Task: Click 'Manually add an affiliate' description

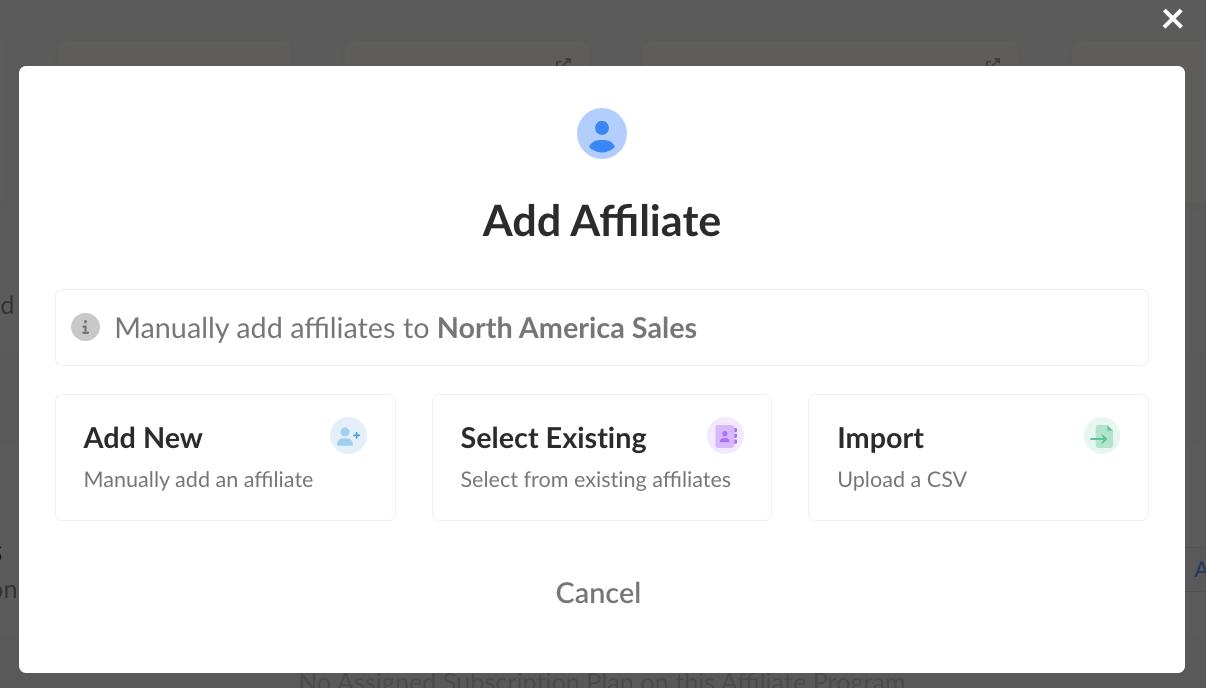Action: point(199,480)
